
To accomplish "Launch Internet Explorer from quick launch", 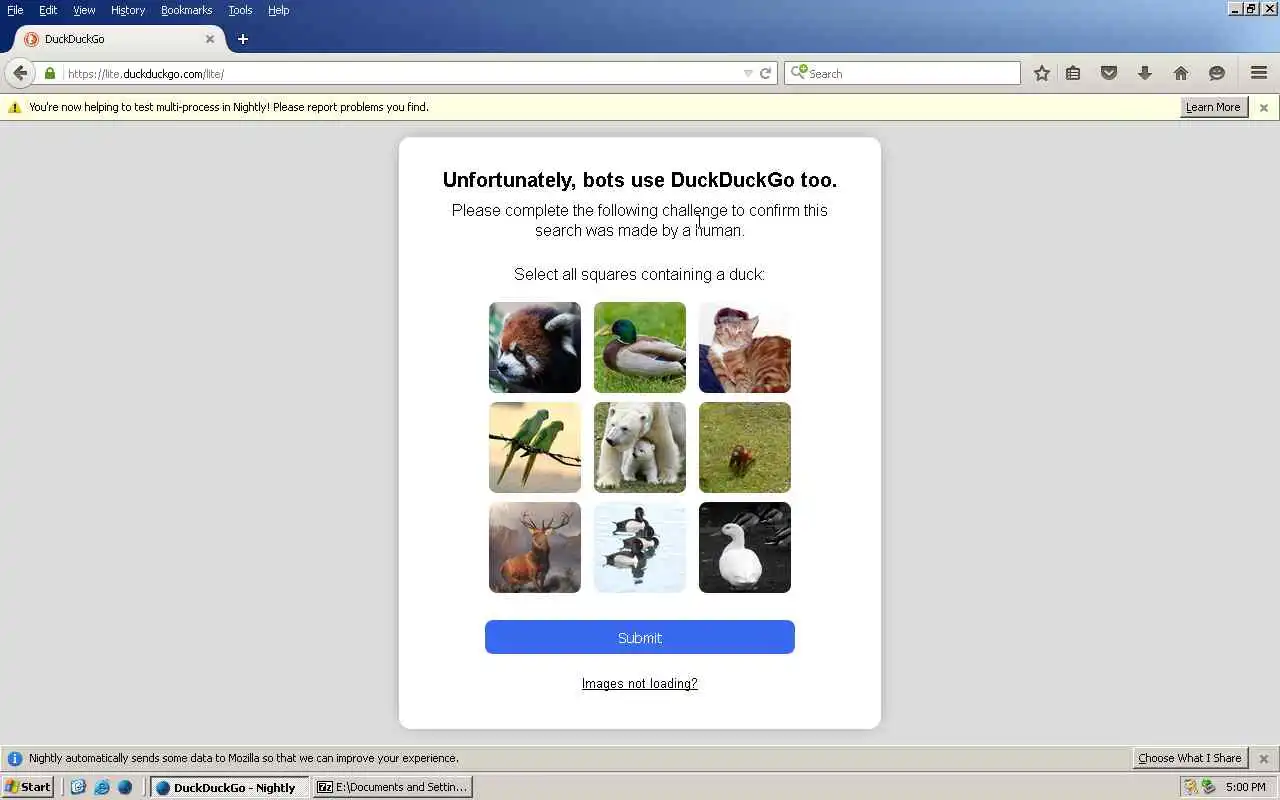I will point(101,787).
